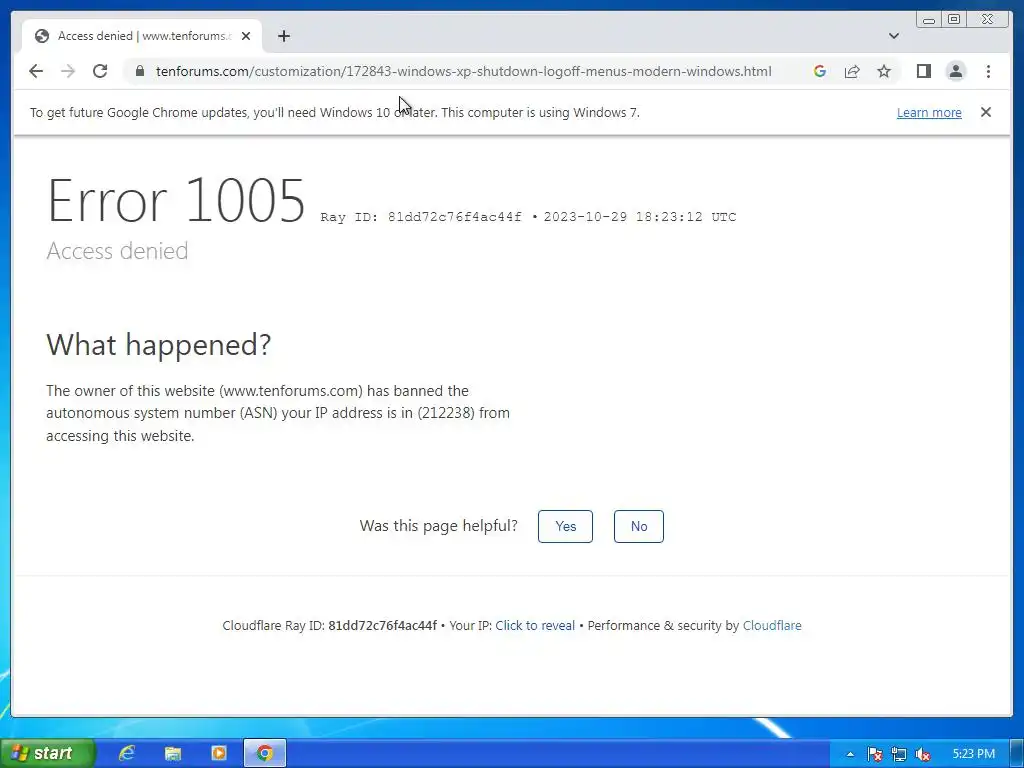
Task: Open the Chrome profile avatar menu
Action: 955,71
